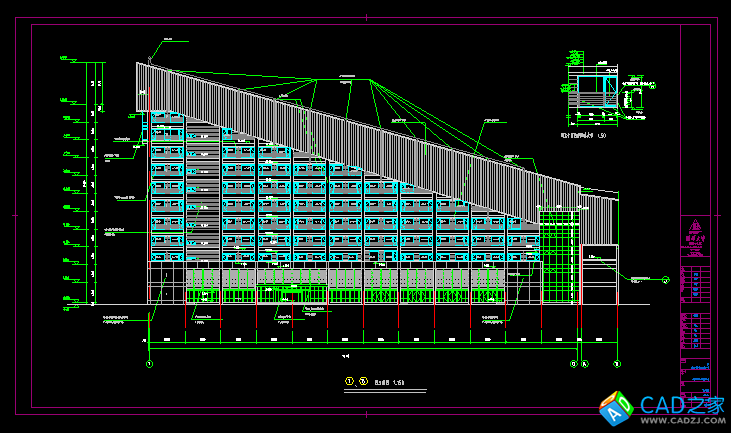731x433 pixels.
Task: Click the horizontal dimension line below building
Action: click(x=350, y=341)
